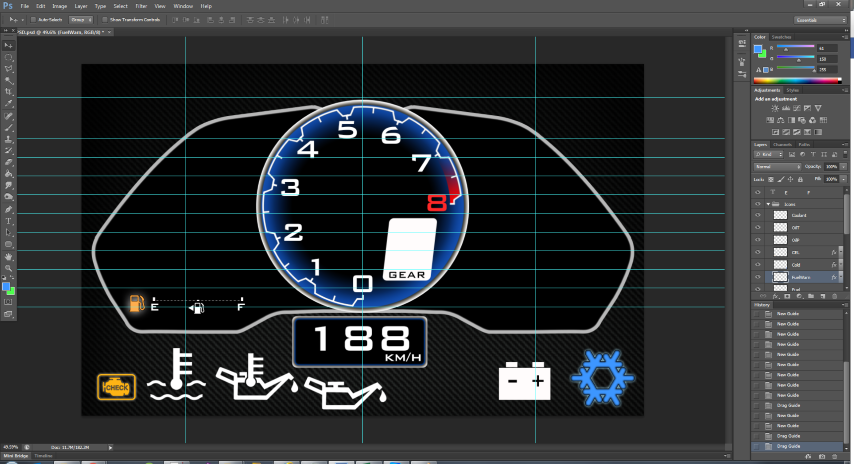Open the layer filter Kind dropdown
The width and height of the screenshot is (854, 464).
[768, 155]
